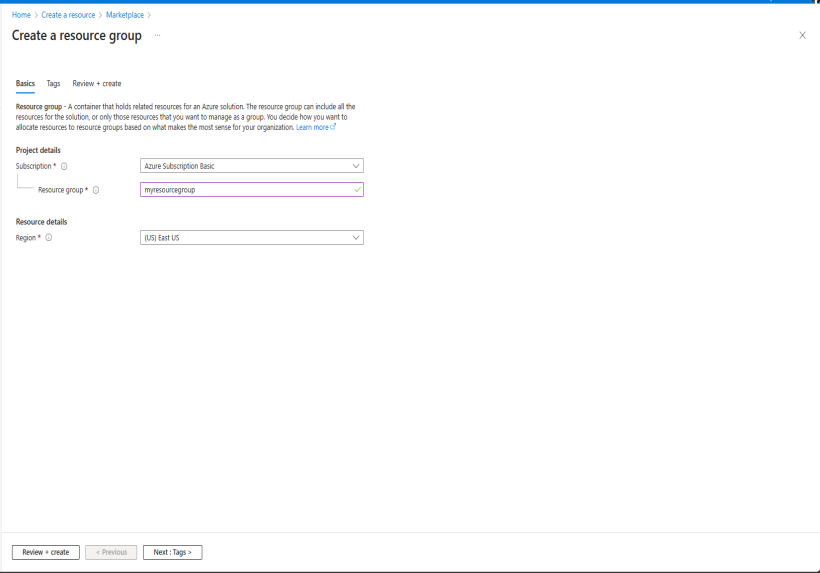The image size is (820, 573).
Task: Show the Subscription info tooltip icon
Action: pyautogui.click(x=64, y=166)
